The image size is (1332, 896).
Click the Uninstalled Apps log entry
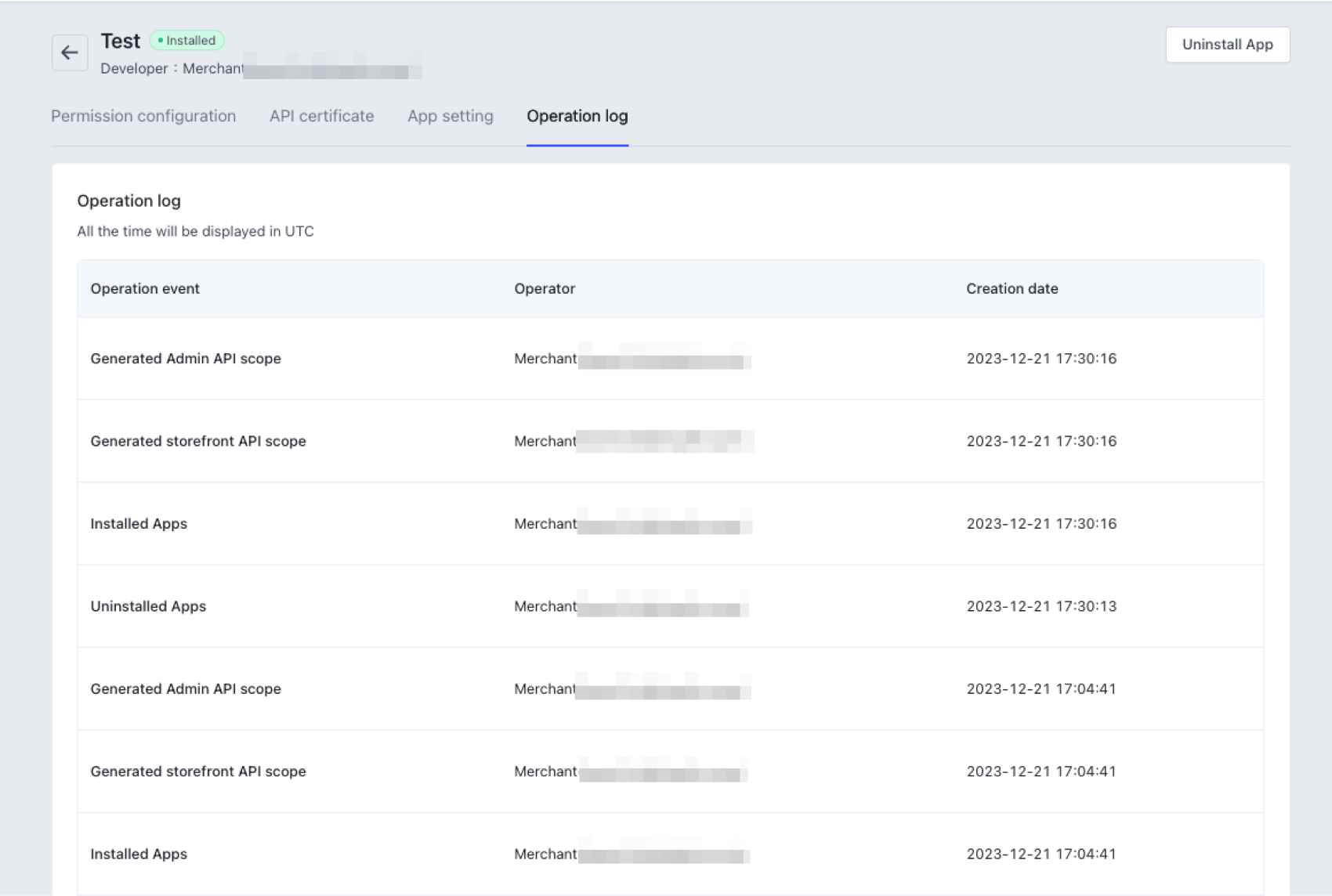tap(148, 606)
